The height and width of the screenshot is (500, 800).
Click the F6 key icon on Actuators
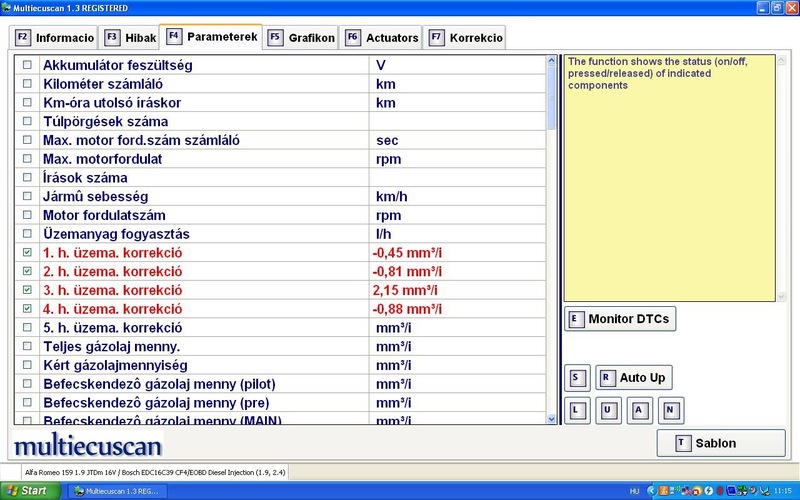pyautogui.click(x=353, y=37)
